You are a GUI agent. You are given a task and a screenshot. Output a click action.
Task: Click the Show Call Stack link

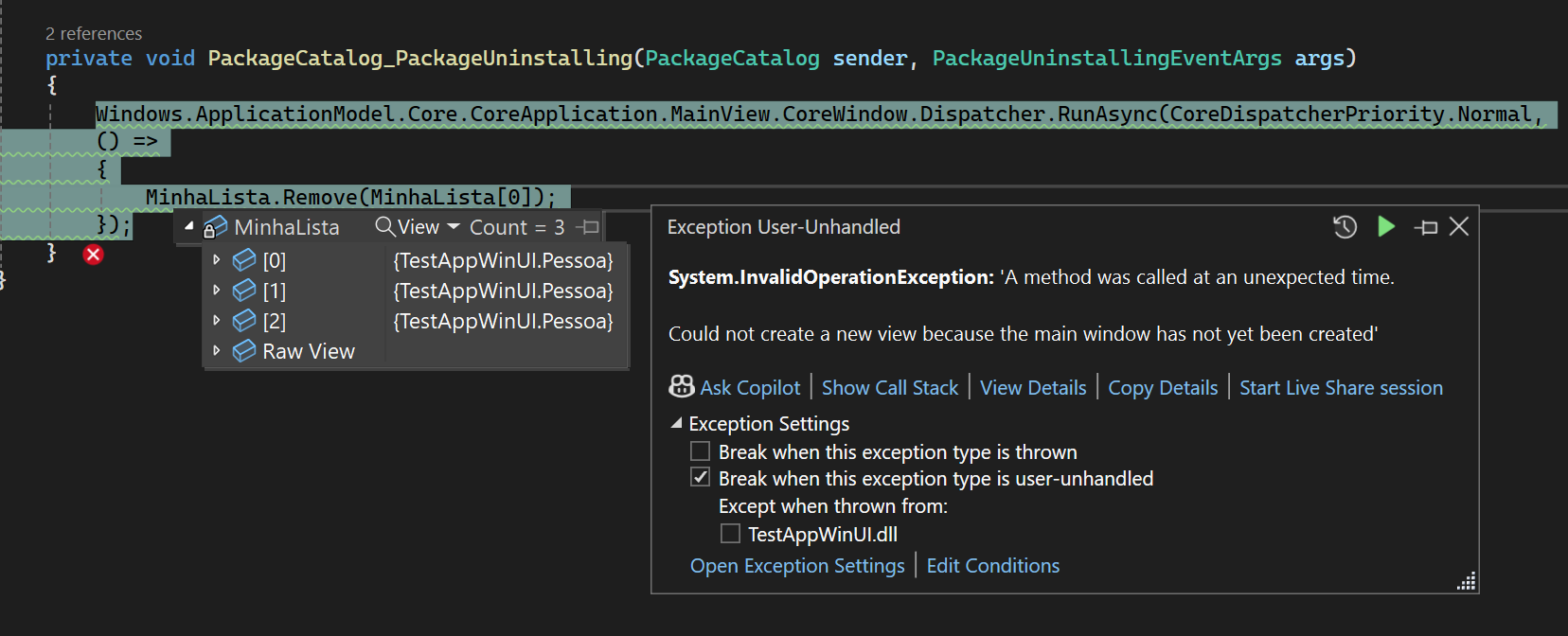pyautogui.click(x=889, y=388)
